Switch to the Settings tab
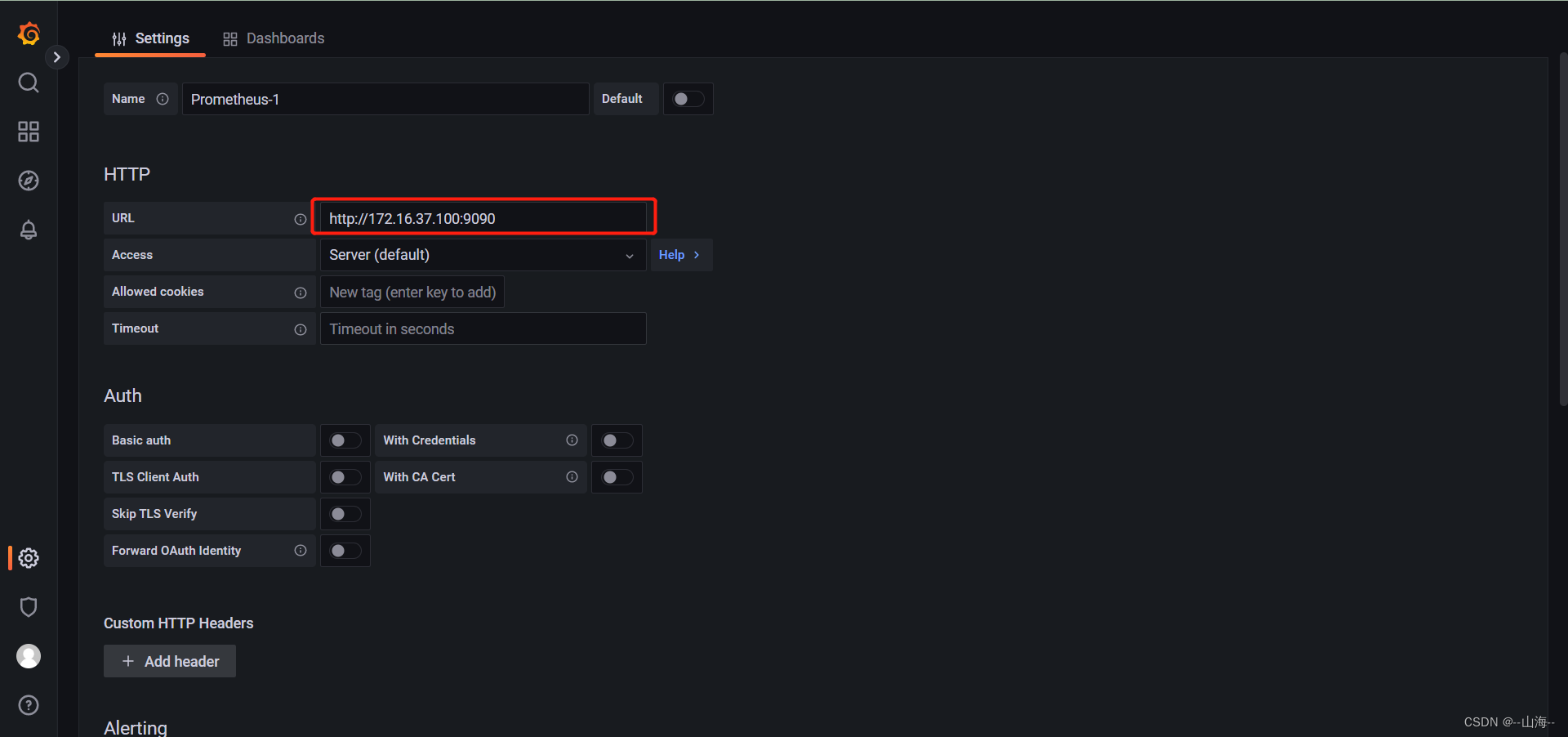This screenshot has width=1568, height=737. pos(150,38)
